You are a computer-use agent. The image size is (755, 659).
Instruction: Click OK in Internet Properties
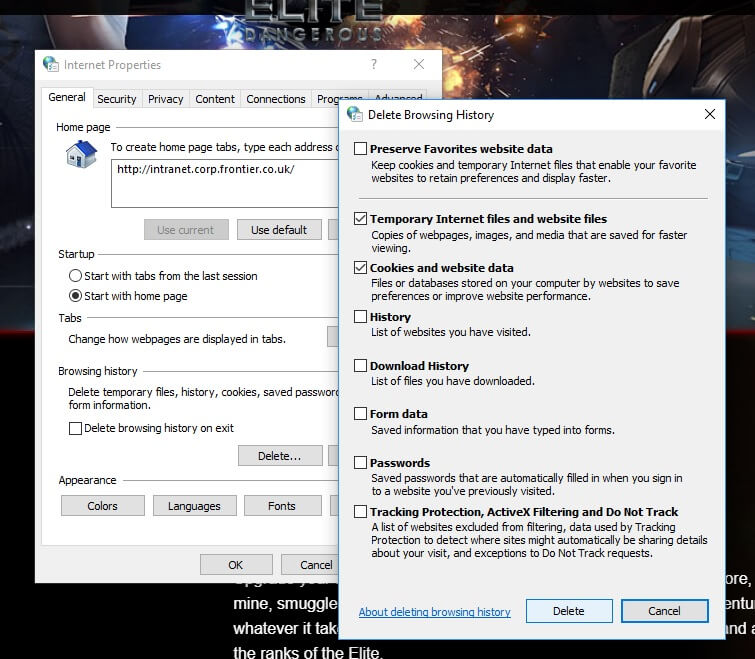236,565
